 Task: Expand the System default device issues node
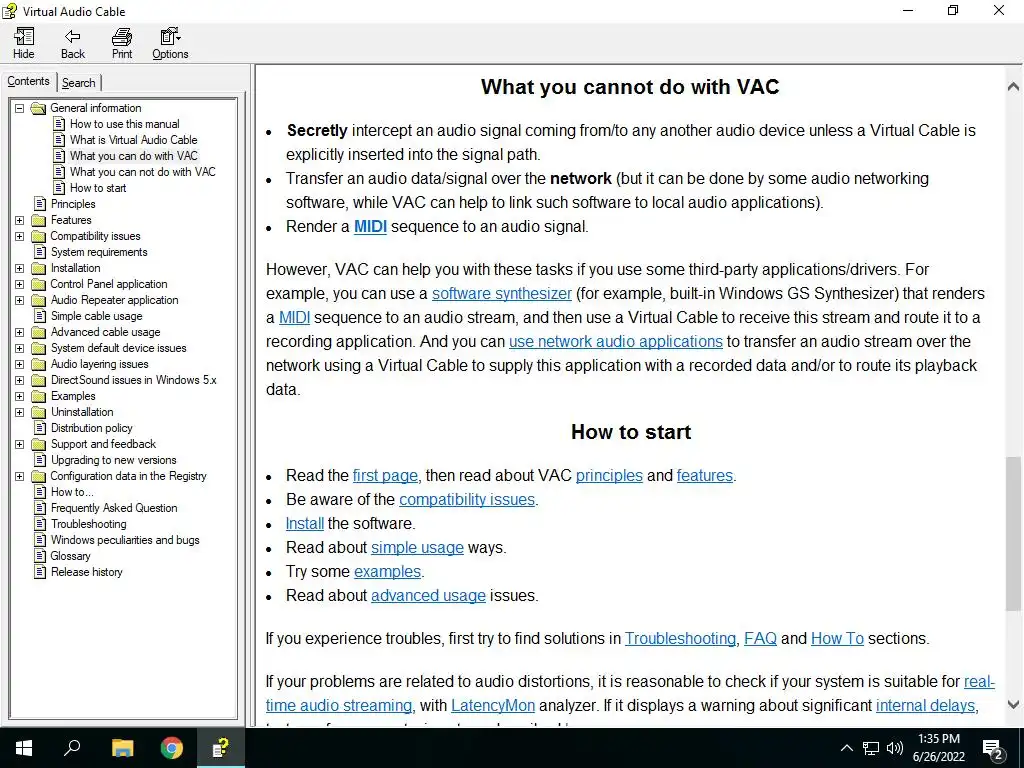point(20,348)
